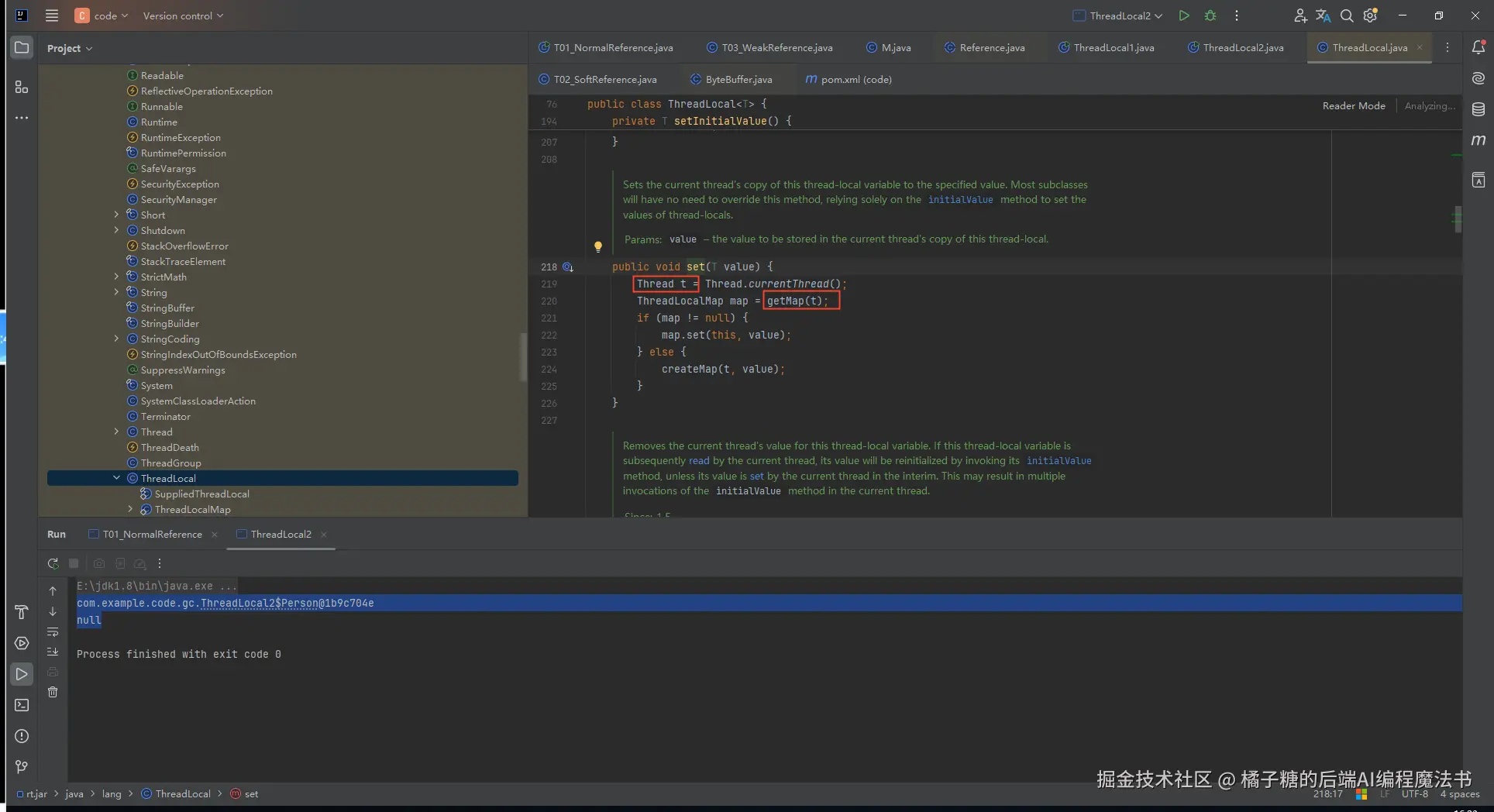The image size is (1494, 812).
Task: Select the T01_NormalReference run tab
Action: point(152,535)
